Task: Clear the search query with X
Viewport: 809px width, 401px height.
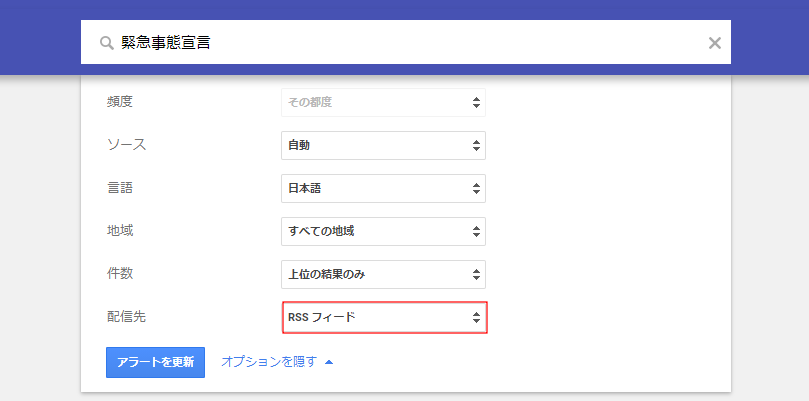Action: [x=715, y=43]
